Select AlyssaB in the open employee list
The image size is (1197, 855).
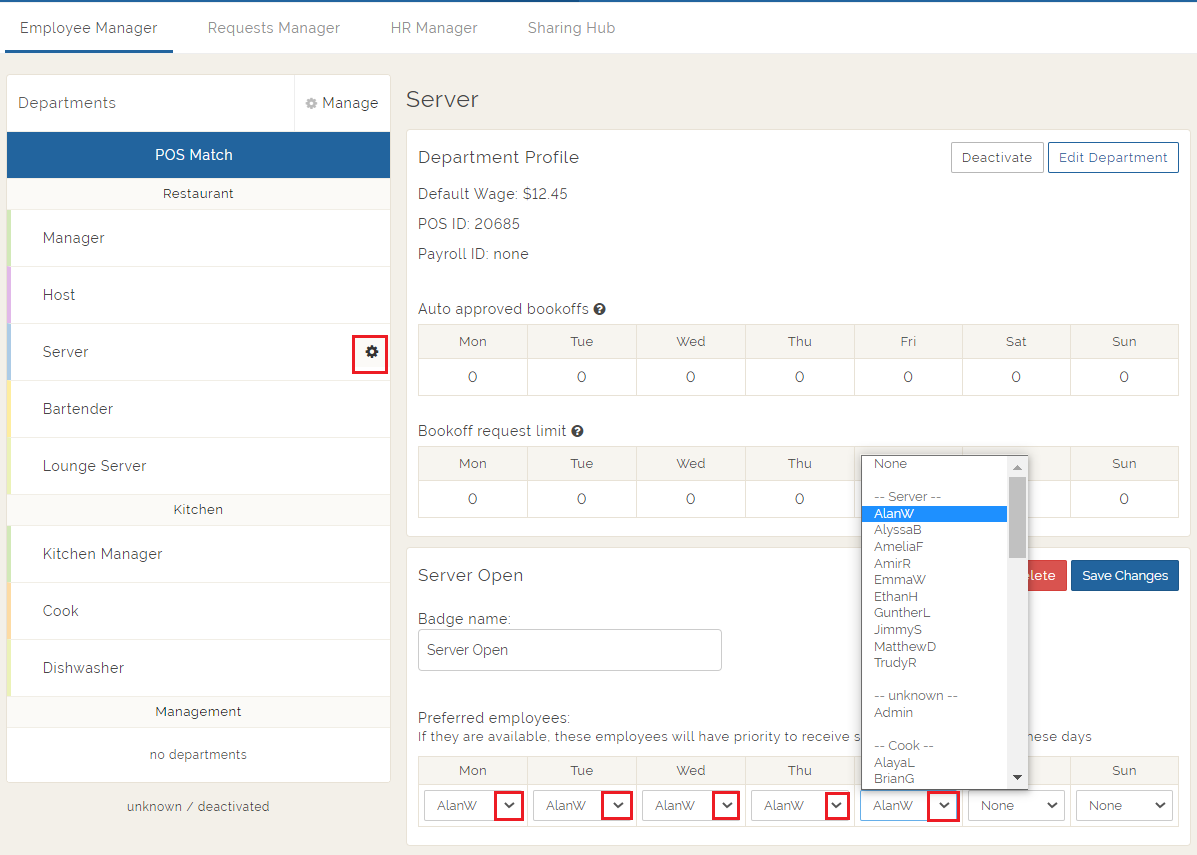tap(898, 529)
